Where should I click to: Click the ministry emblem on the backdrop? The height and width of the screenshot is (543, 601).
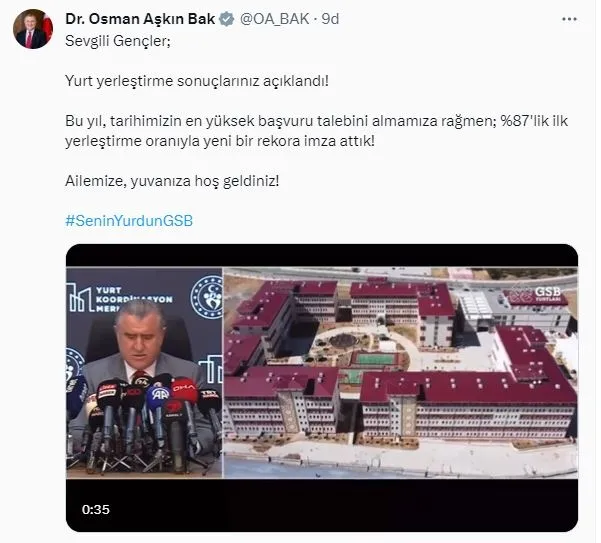[x=207, y=297]
